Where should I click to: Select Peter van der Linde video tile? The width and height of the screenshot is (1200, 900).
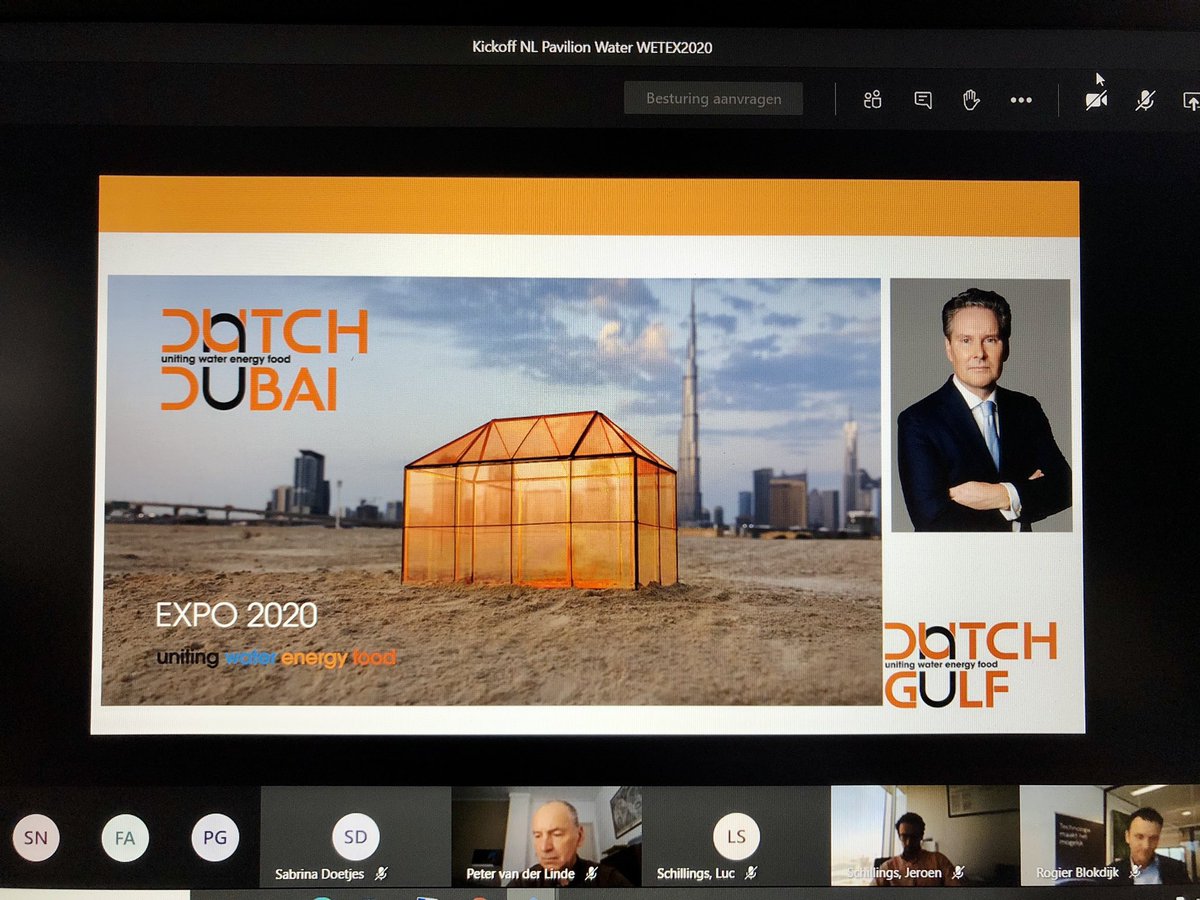[544, 836]
